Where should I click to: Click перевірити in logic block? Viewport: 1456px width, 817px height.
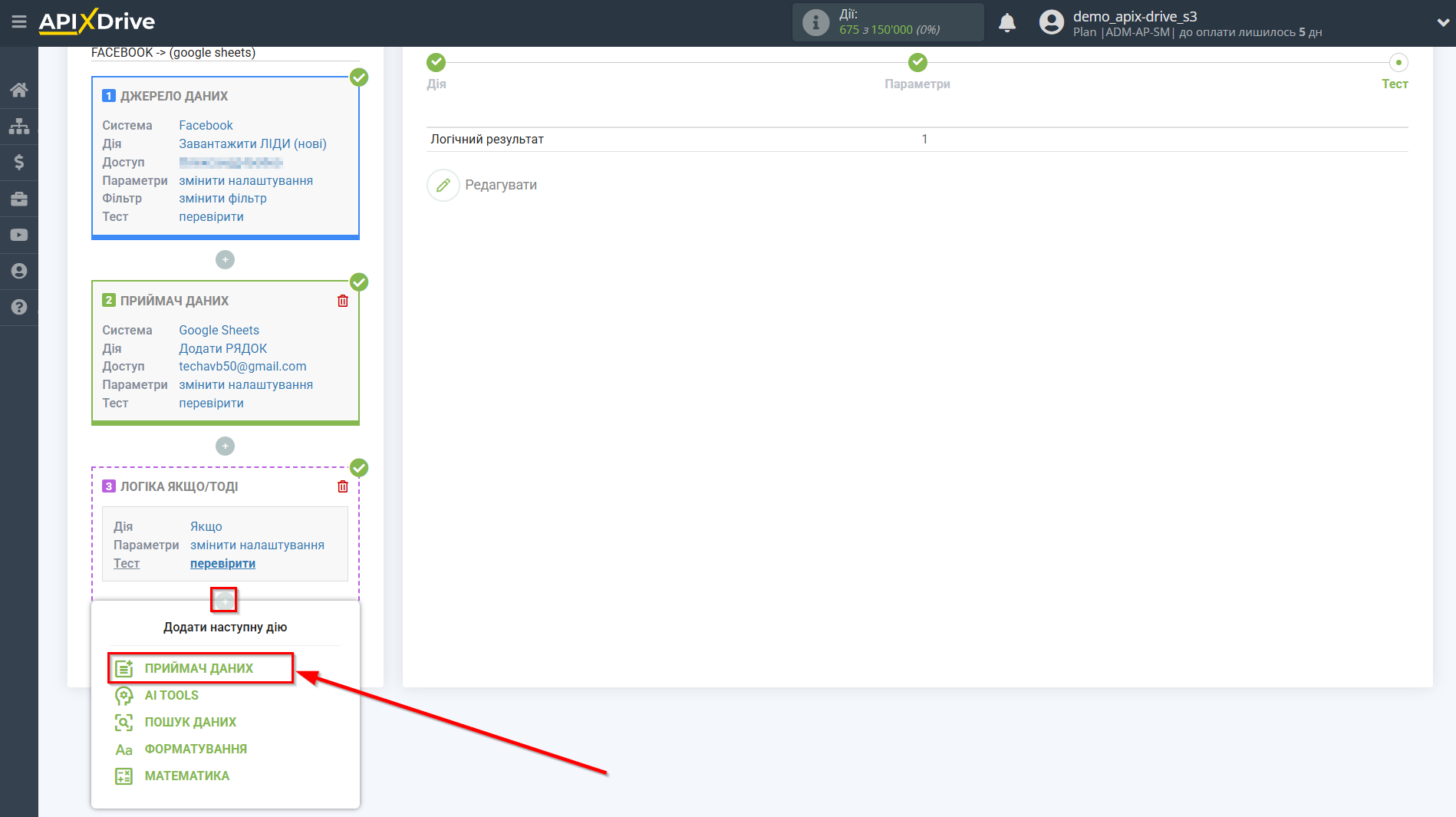pos(222,563)
